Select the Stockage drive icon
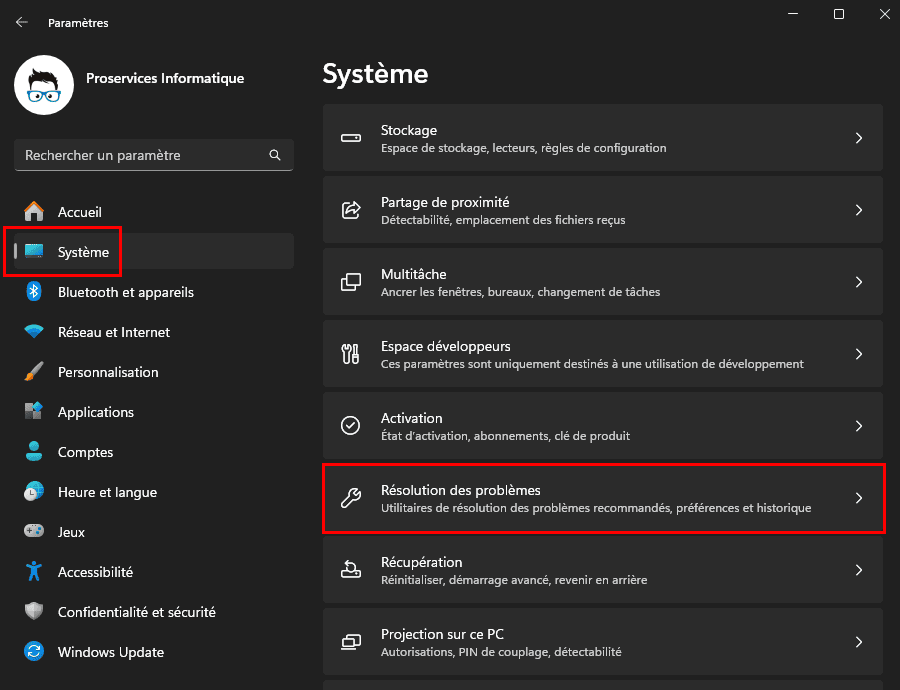900x690 pixels. (350, 137)
